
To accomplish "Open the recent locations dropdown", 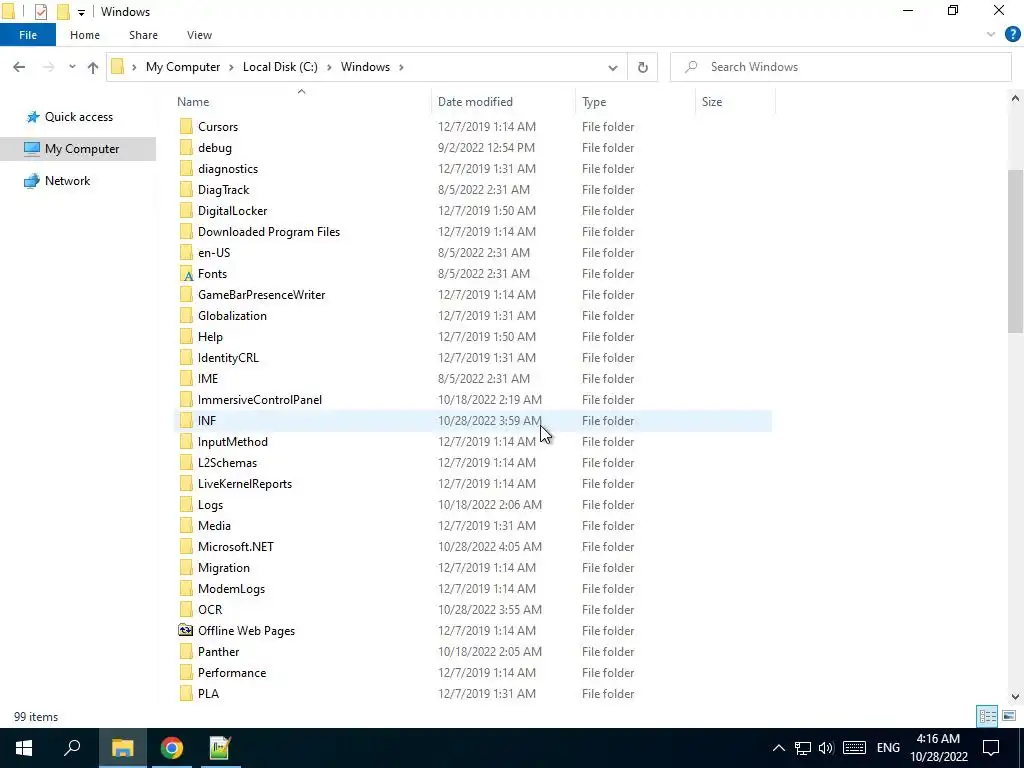I will [72, 67].
